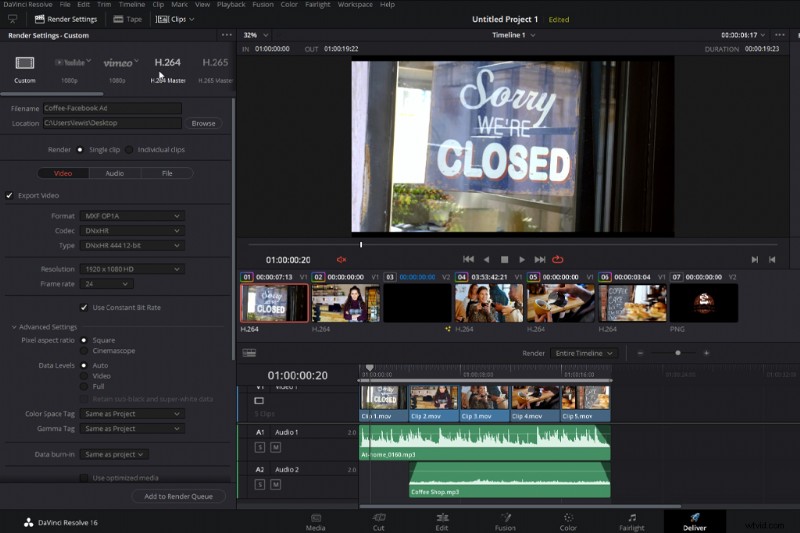Toggle the Export Video checkbox
Image resolution: width=800 pixels, height=533 pixels.
click(x=9, y=195)
